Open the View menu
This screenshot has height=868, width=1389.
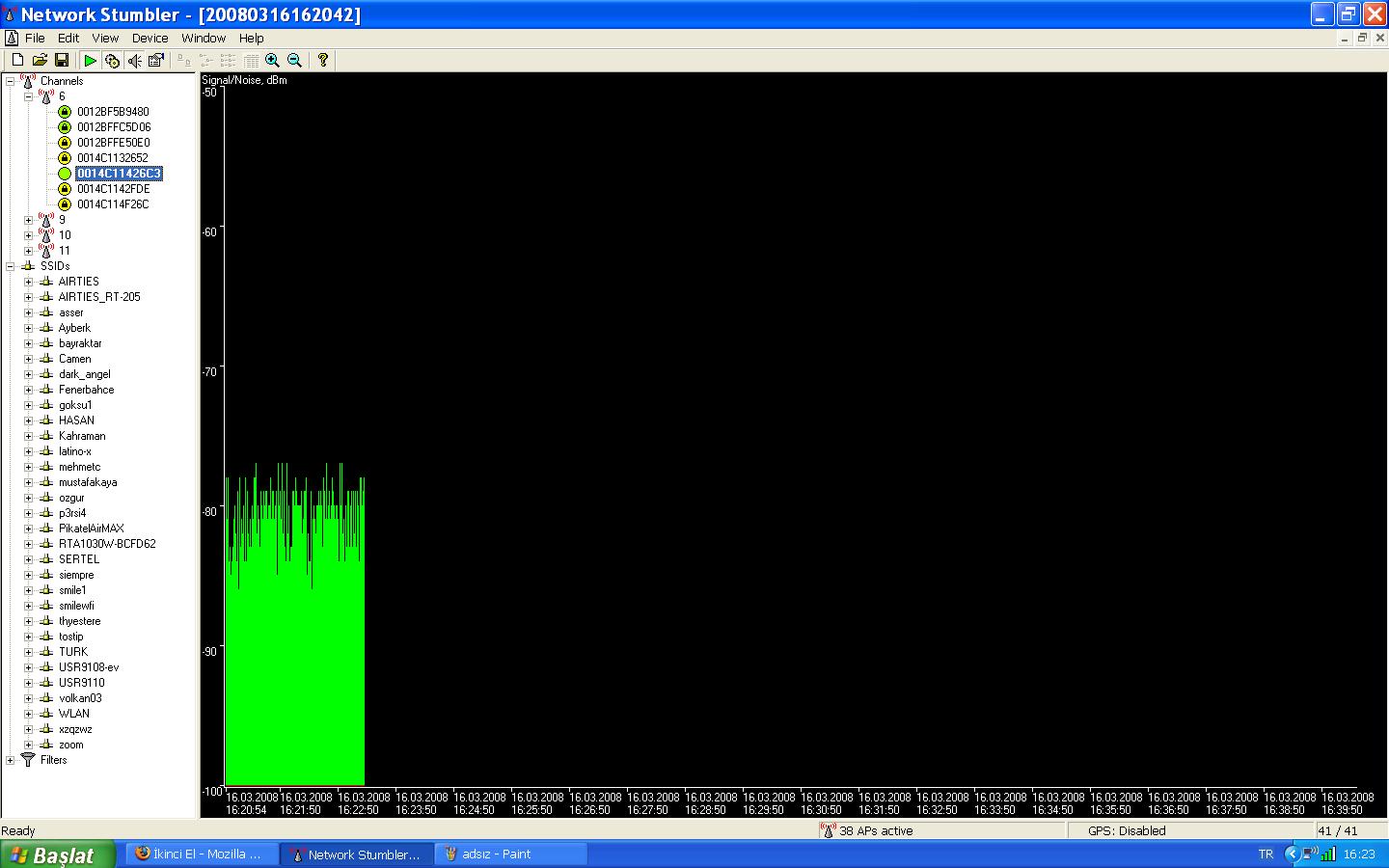(105, 38)
